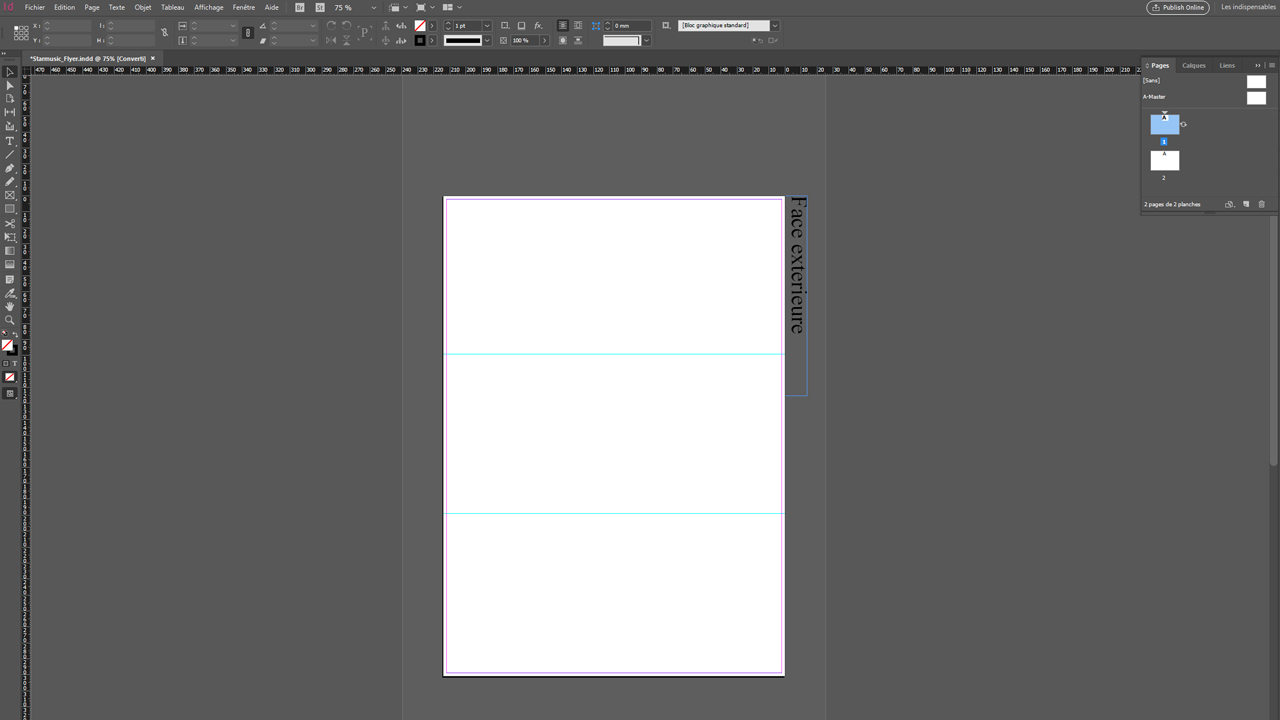Open Adobe Stock via St icon
The image size is (1280, 720).
(320, 7)
